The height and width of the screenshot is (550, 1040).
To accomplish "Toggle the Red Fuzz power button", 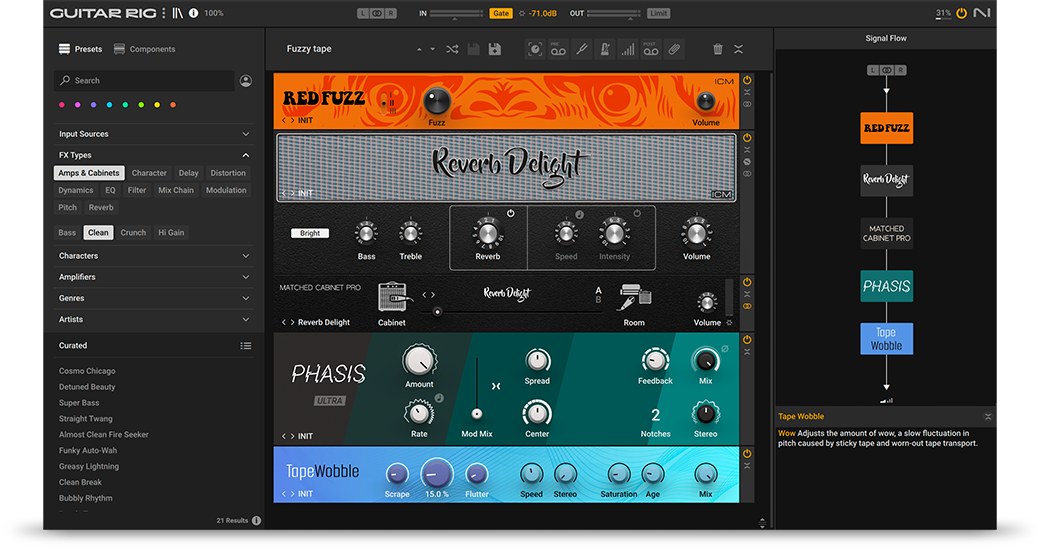I will pyautogui.click(x=747, y=80).
